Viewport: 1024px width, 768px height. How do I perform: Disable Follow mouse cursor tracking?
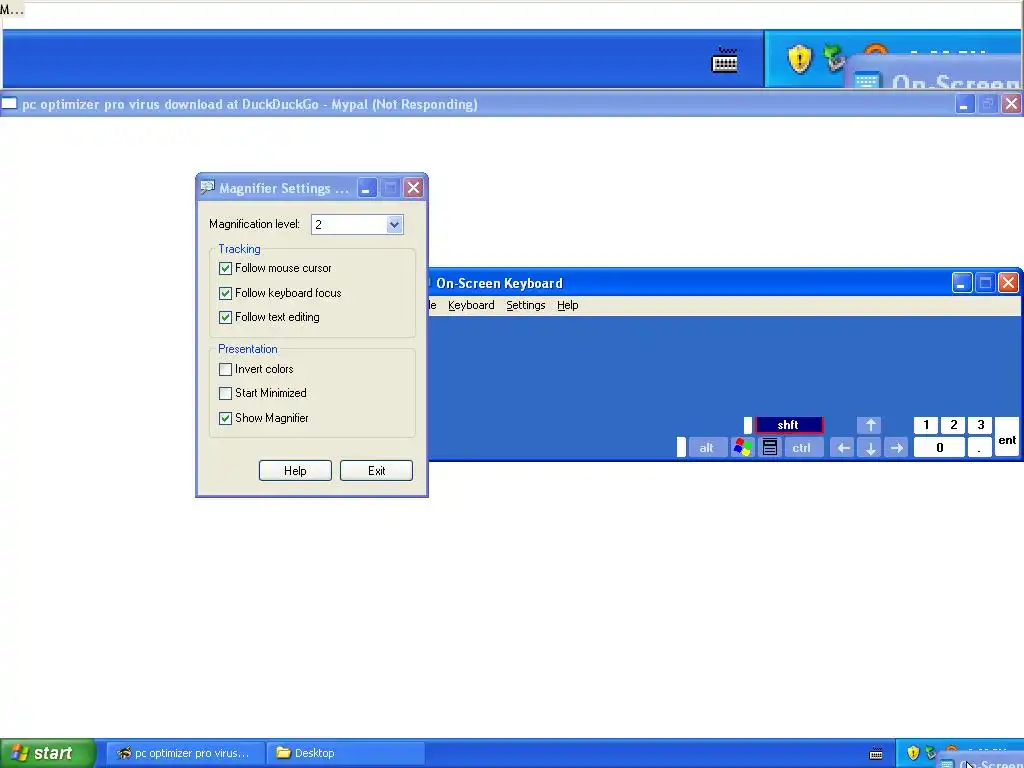225,268
